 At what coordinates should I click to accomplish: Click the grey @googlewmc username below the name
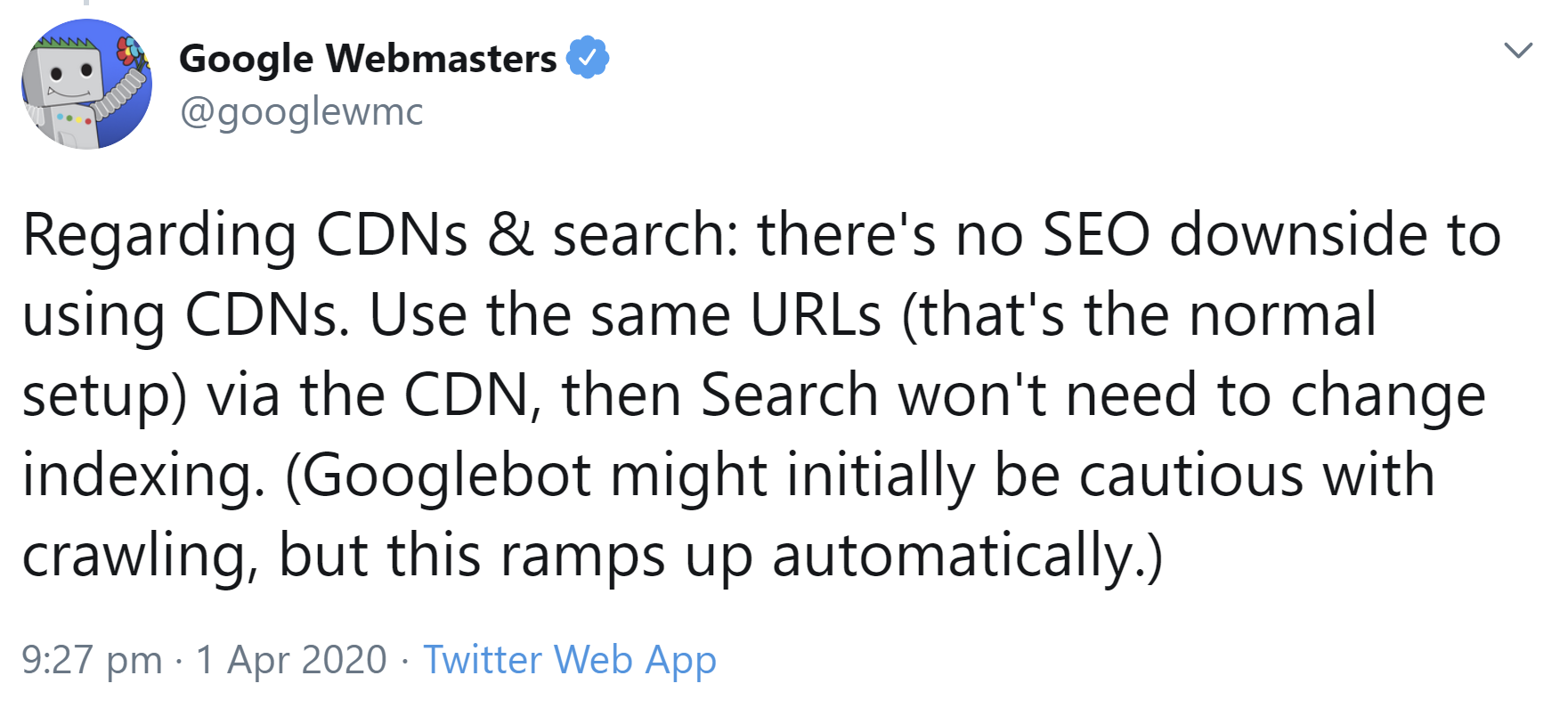pyautogui.click(x=301, y=111)
